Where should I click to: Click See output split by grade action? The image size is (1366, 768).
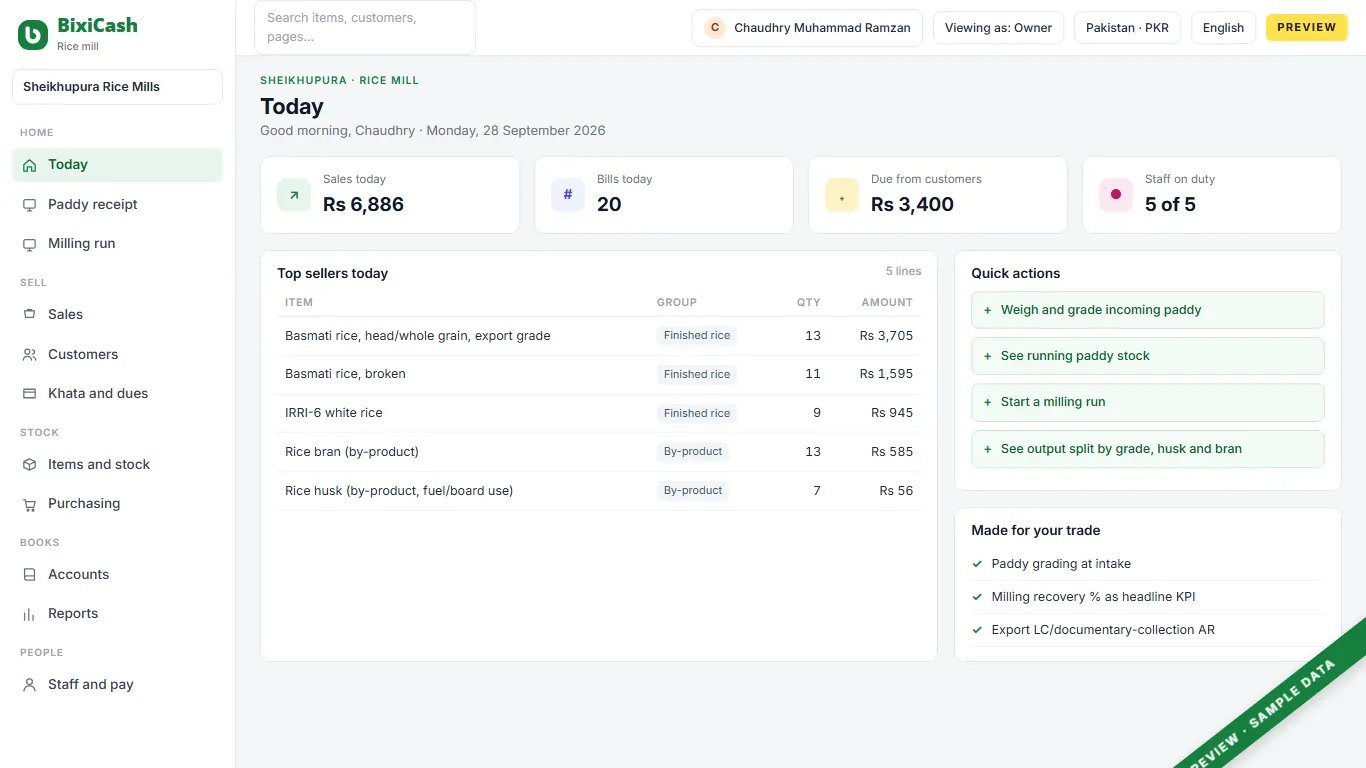coord(1148,449)
